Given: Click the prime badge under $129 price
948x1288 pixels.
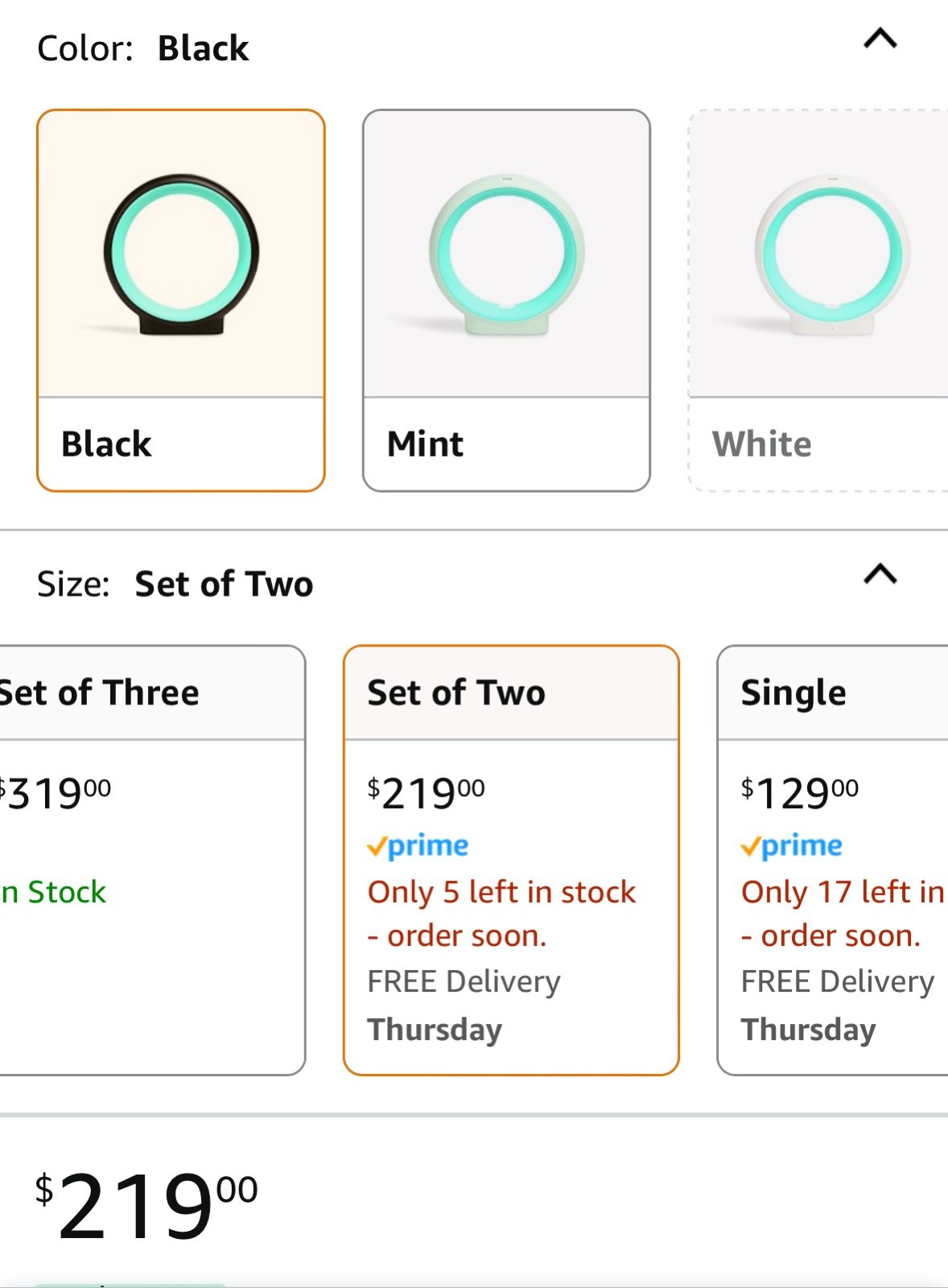Looking at the screenshot, I should coord(791,846).
